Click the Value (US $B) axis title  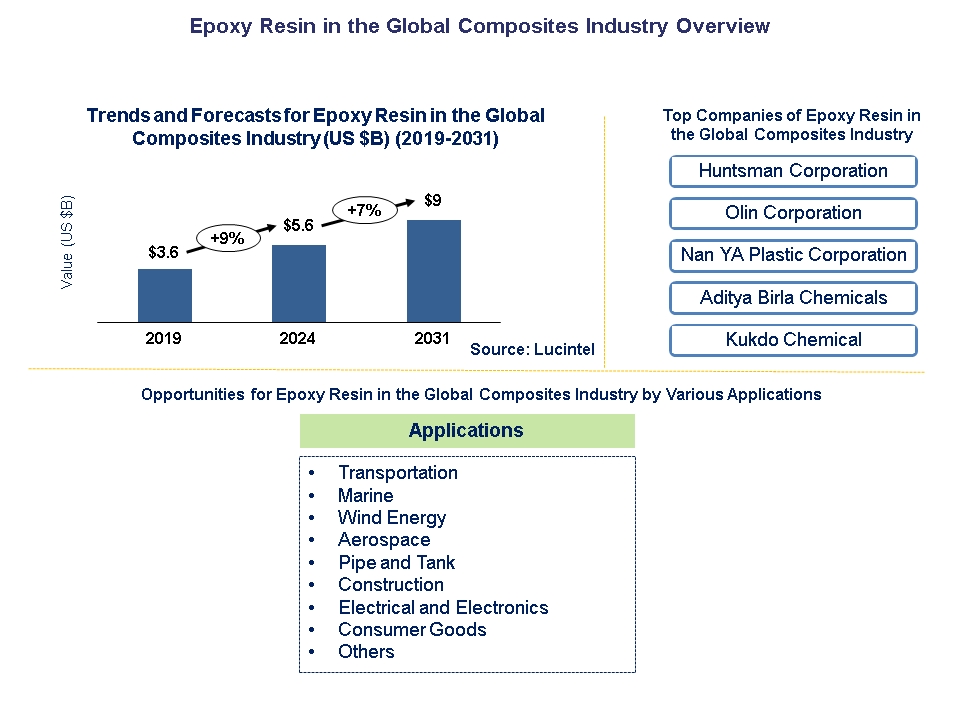tap(67, 242)
